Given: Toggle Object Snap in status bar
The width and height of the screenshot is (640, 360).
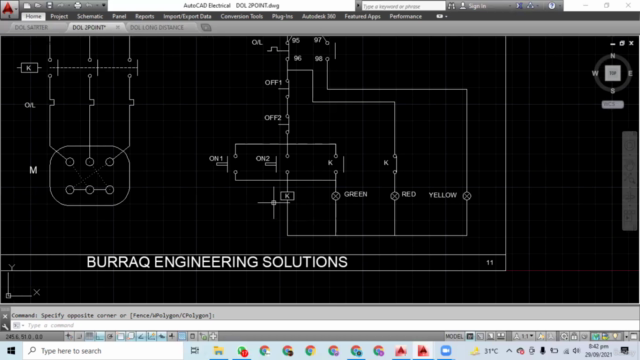Looking at the screenshot, I should tap(120, 336).
